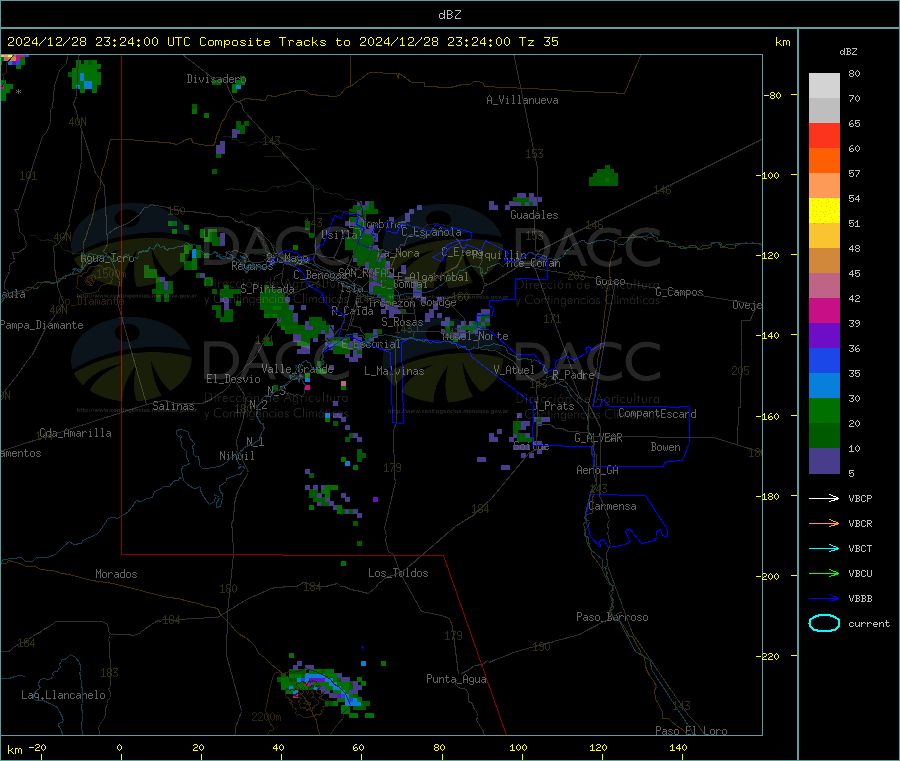The width and height of the screenshot is (900, 761).
Task: Select the magenta 39-42 dBZ swatch
Action: 824,310
